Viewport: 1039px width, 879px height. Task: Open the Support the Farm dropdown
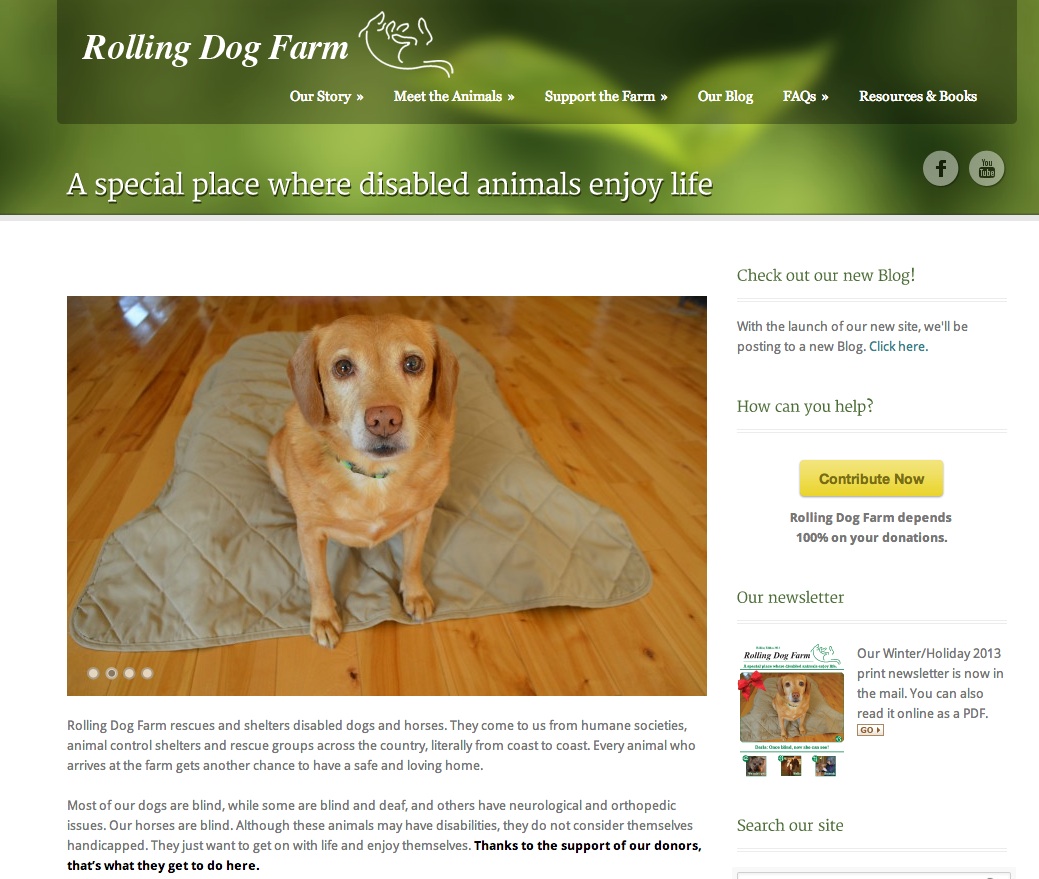(605, 96)
